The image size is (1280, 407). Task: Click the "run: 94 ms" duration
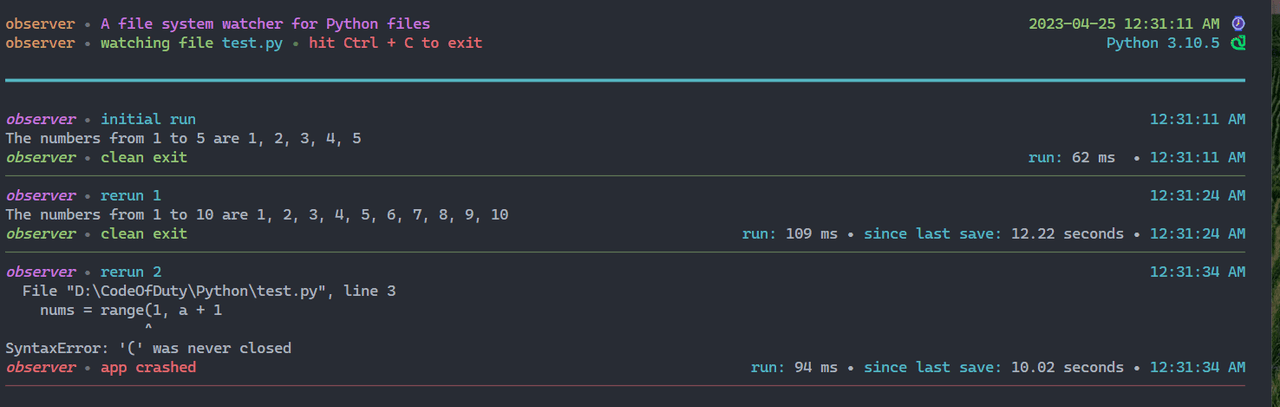[795, 367]
